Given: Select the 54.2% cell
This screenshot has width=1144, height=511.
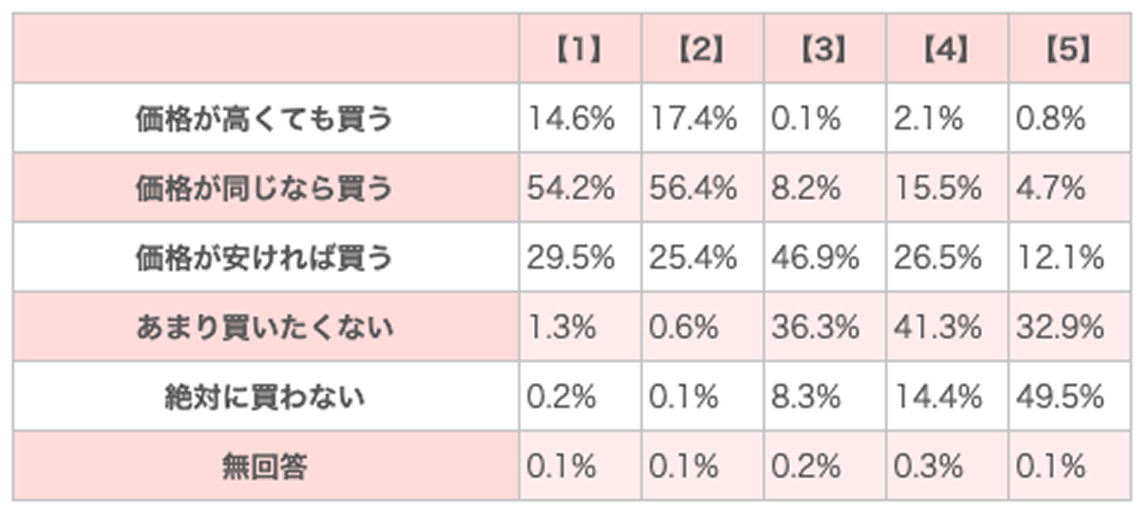Looking at the screenshot, I should [x=570, y=189].
